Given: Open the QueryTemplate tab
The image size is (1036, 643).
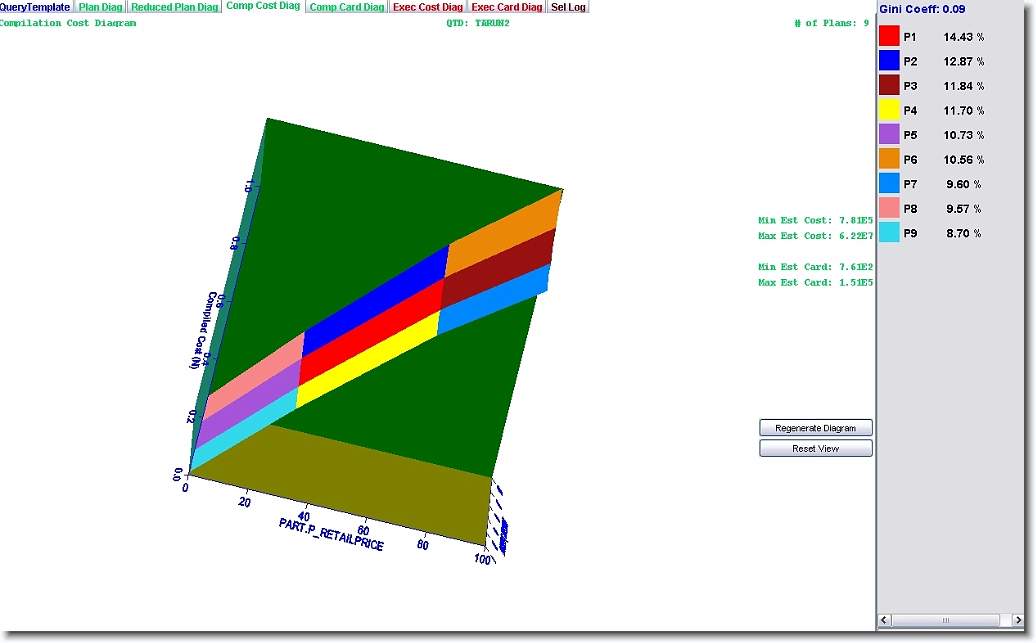Looking at the screenshot, I should (35, 7).
